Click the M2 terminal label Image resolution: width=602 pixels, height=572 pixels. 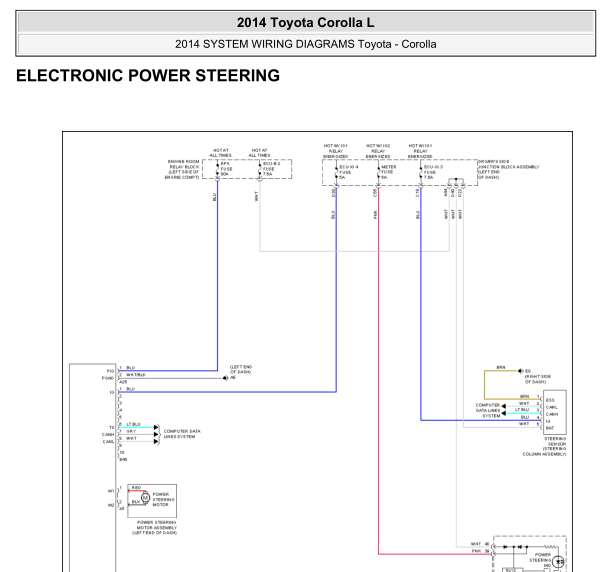111,505
